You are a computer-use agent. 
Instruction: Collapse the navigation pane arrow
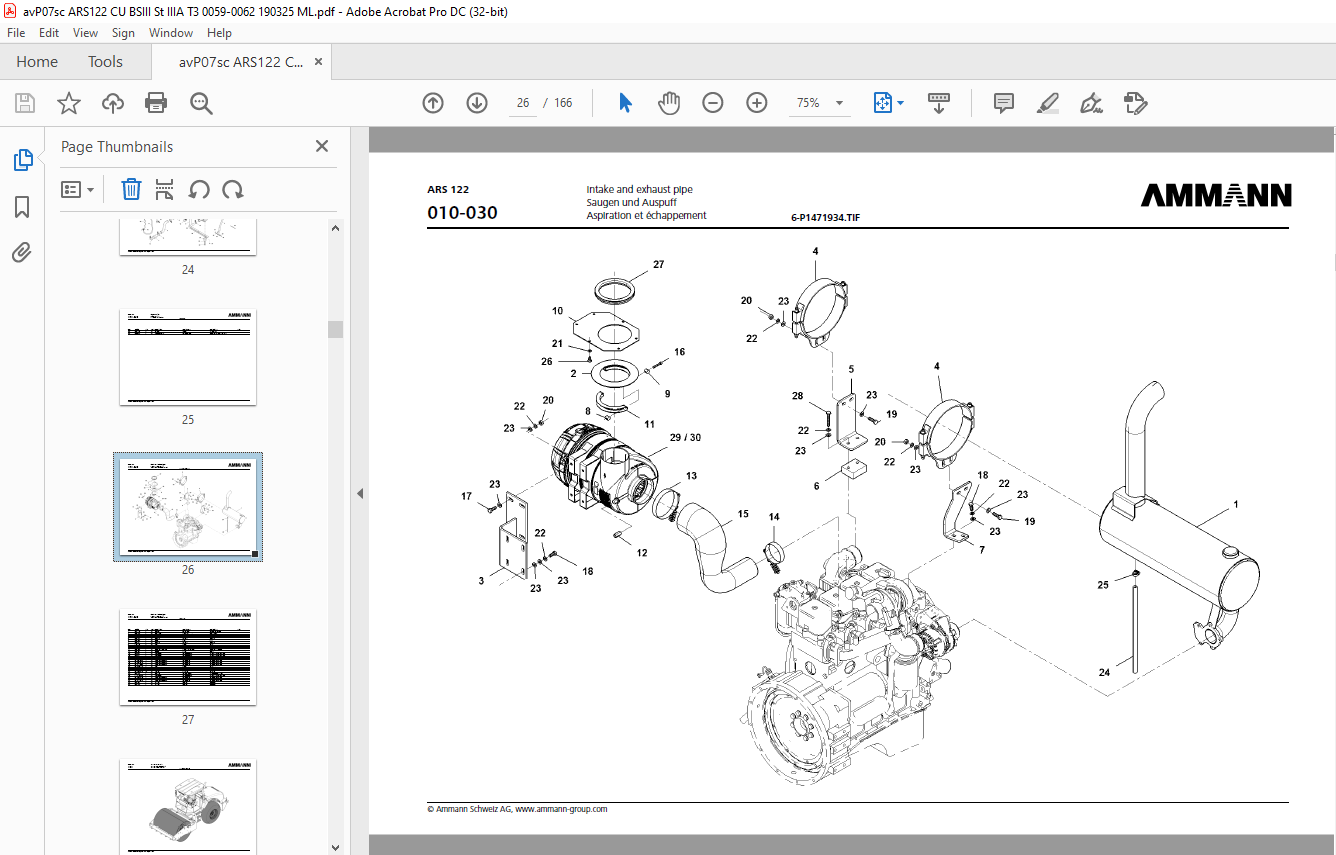pyautogui.click(x=360, y=493)
